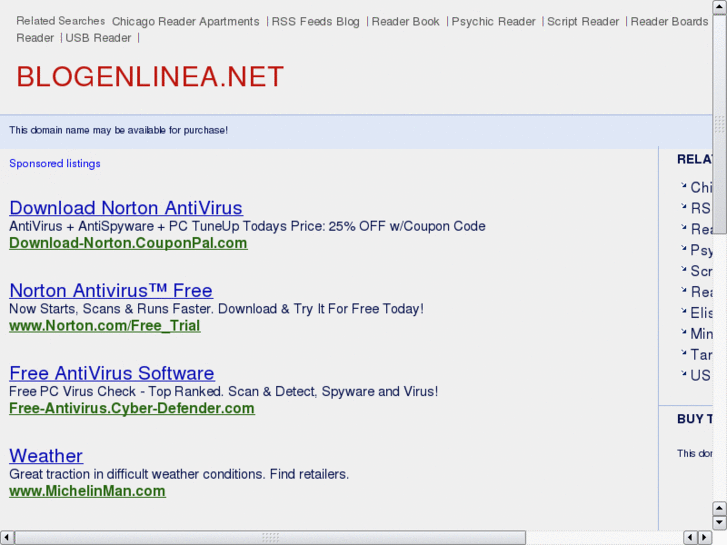
Task: Open the RSS Feeds Blog link
Action: (315, 22)
